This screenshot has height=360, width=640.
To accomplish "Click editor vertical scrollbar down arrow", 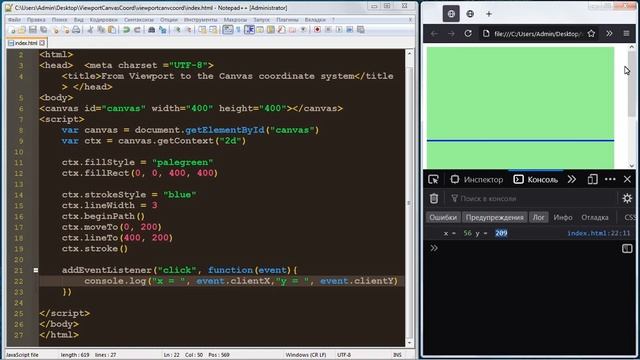I will click(x=409, y=342).
